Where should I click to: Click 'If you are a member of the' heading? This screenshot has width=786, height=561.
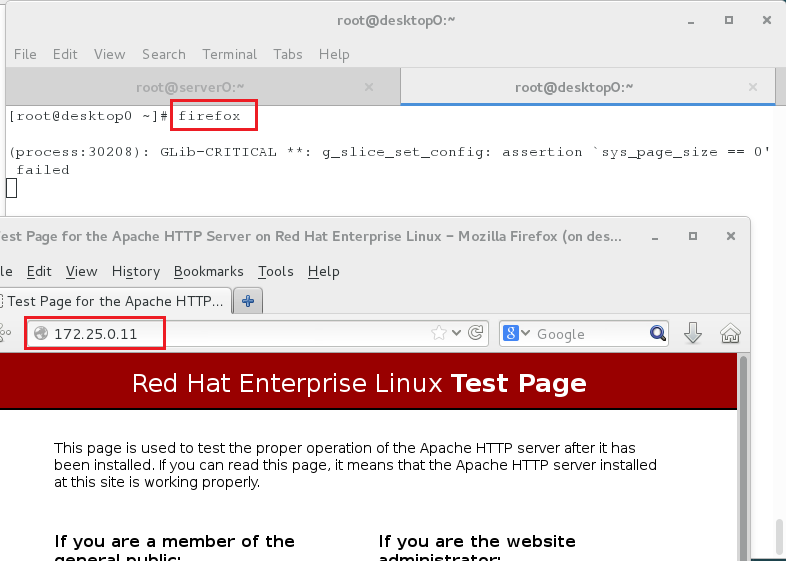174,541
